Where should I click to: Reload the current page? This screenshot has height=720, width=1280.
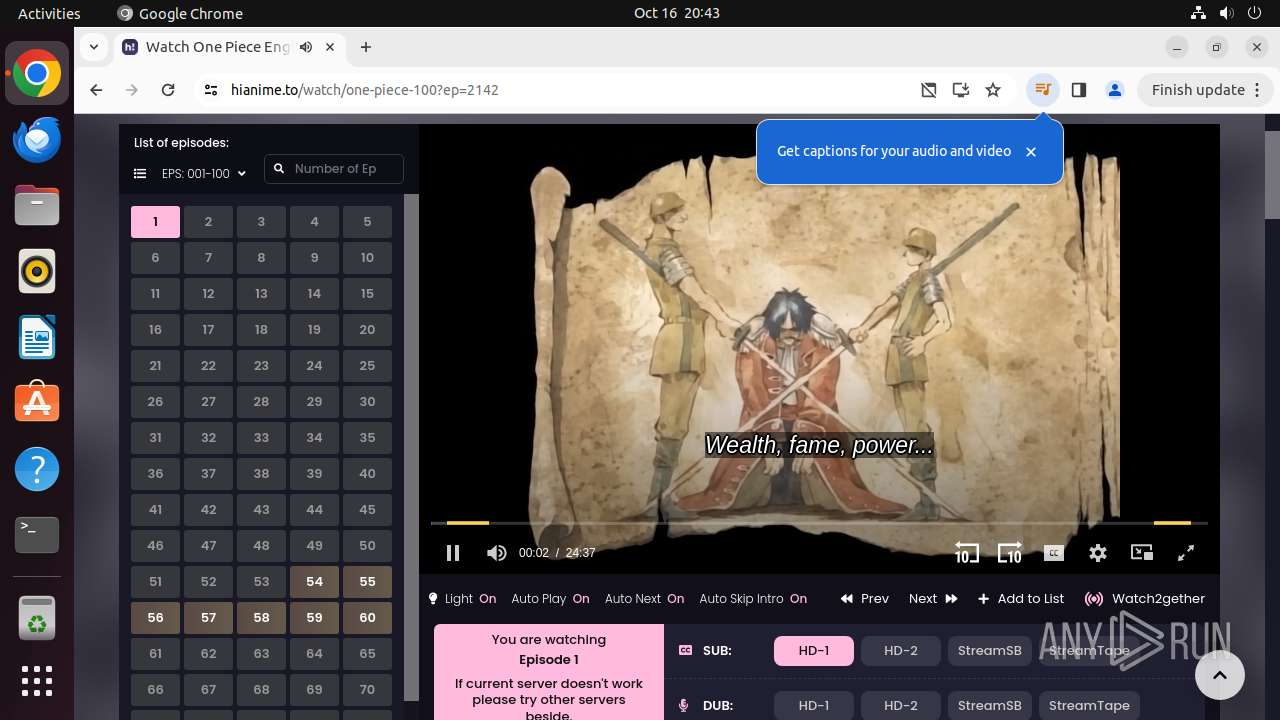pyautogui.click(x=168, y=90)
